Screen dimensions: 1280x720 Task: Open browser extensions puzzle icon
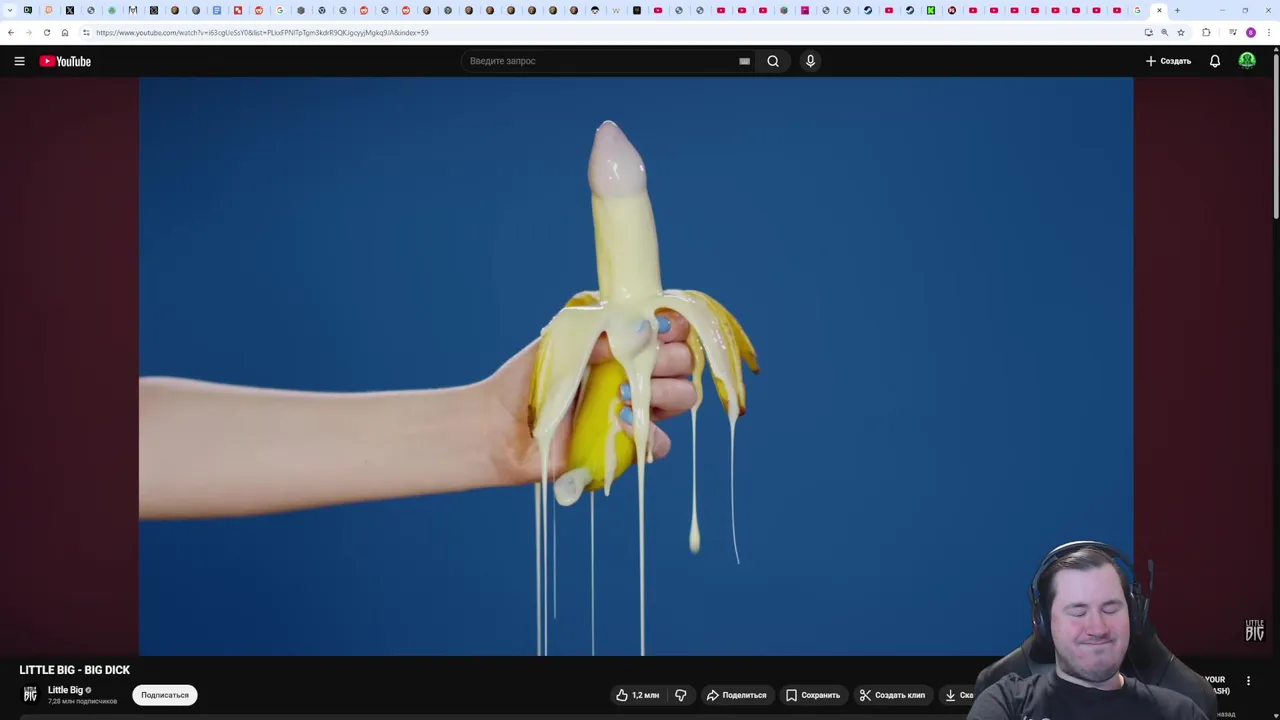click(1206, 32)
